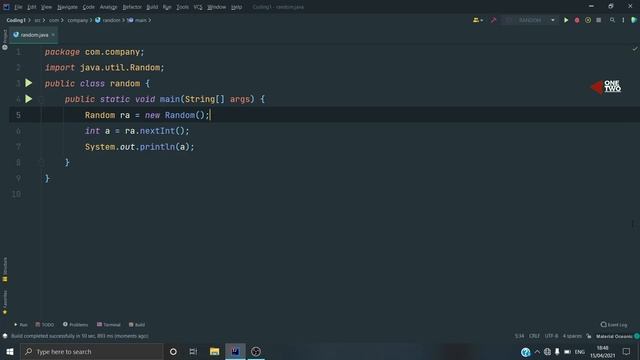Collapse the main method fold marker on line 4
Image resolution: width=640 pixels, height=360 pixels.
41,99
